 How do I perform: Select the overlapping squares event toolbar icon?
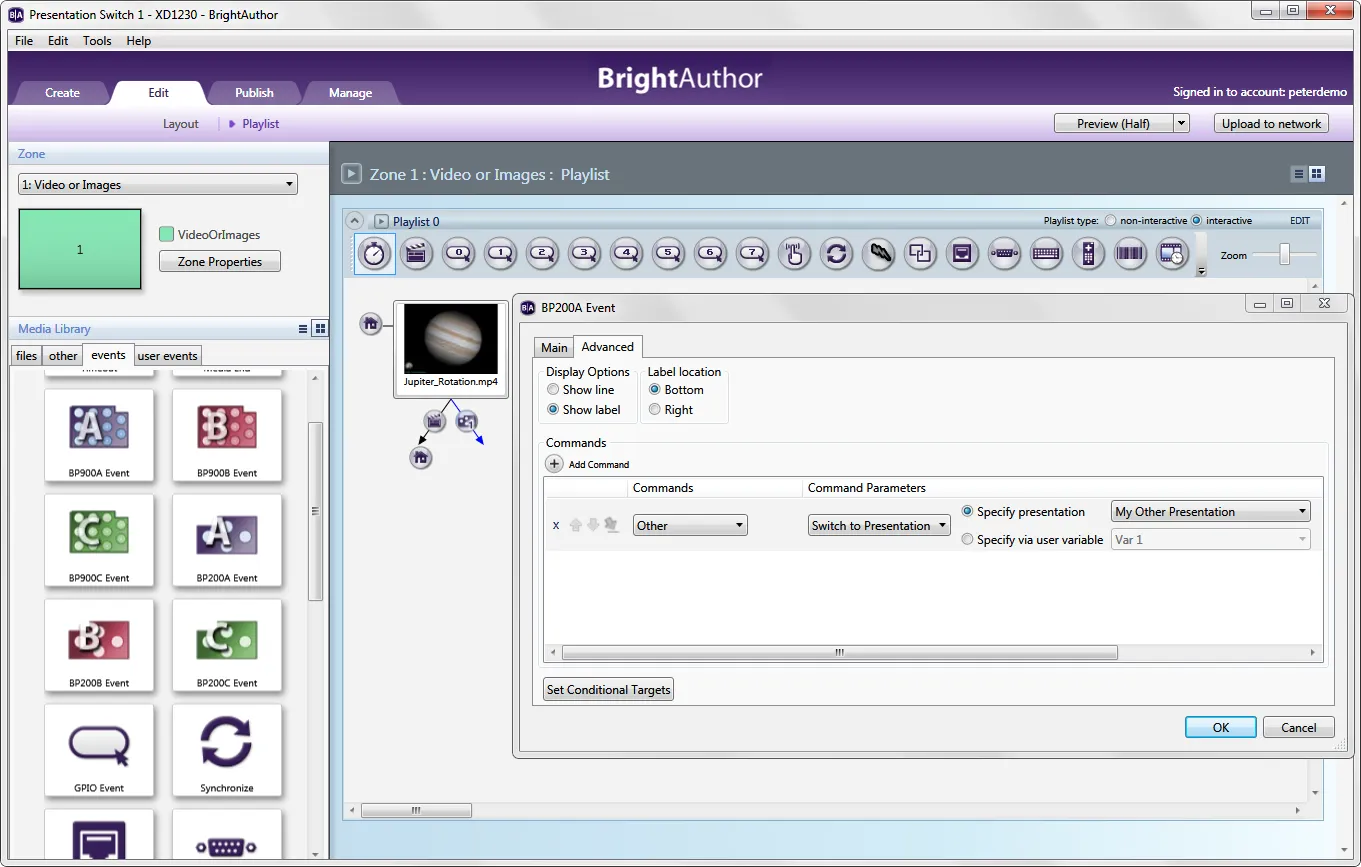click(x=920, y=254)
